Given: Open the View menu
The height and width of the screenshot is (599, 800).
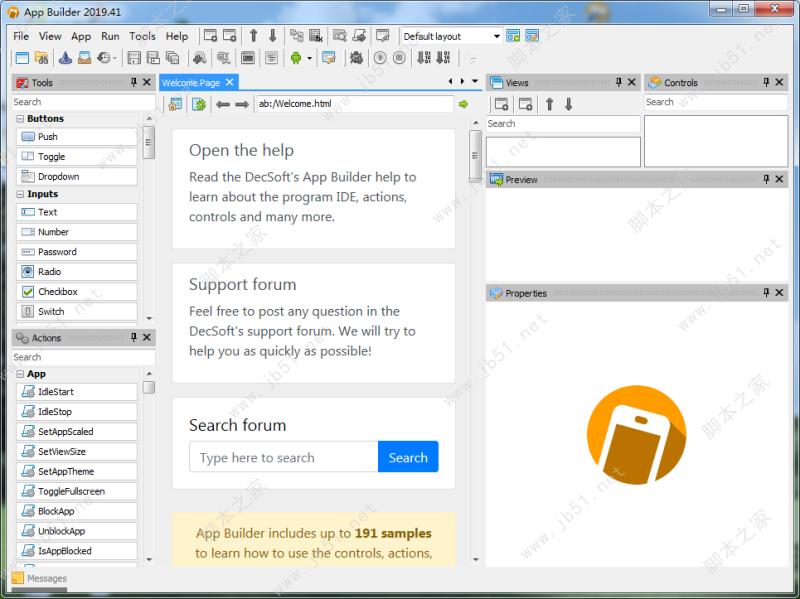Looking at the screenshot, I should [50, 36].
